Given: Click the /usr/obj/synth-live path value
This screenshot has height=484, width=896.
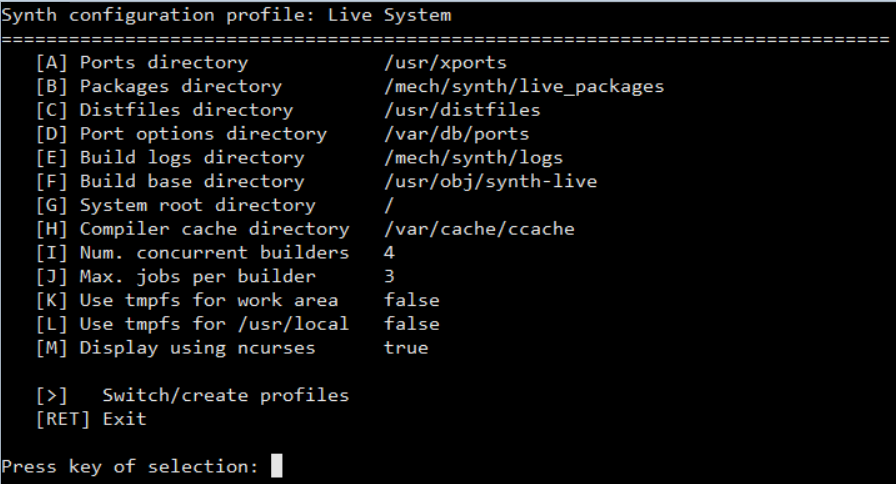Looking at the screenshot, I should coord(490,182).
